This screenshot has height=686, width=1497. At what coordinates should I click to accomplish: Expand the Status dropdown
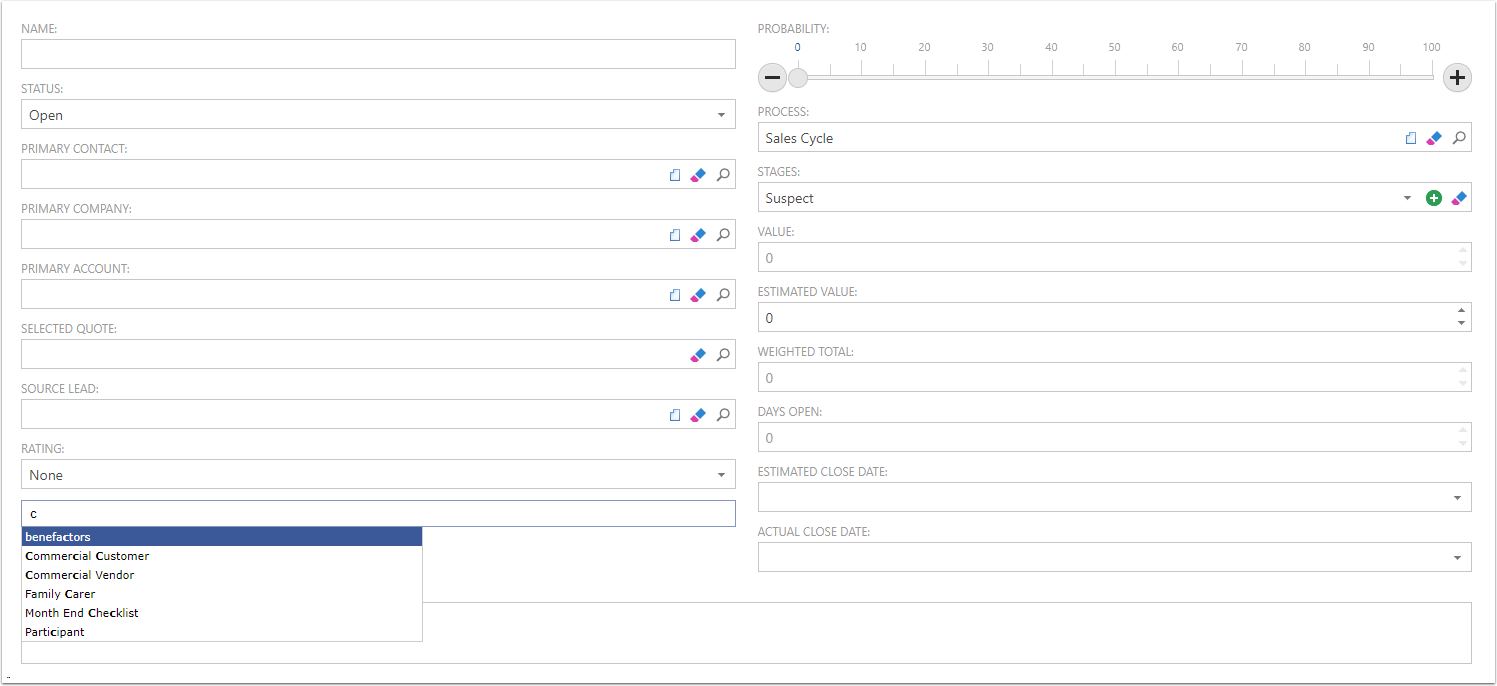pos(721,115)
